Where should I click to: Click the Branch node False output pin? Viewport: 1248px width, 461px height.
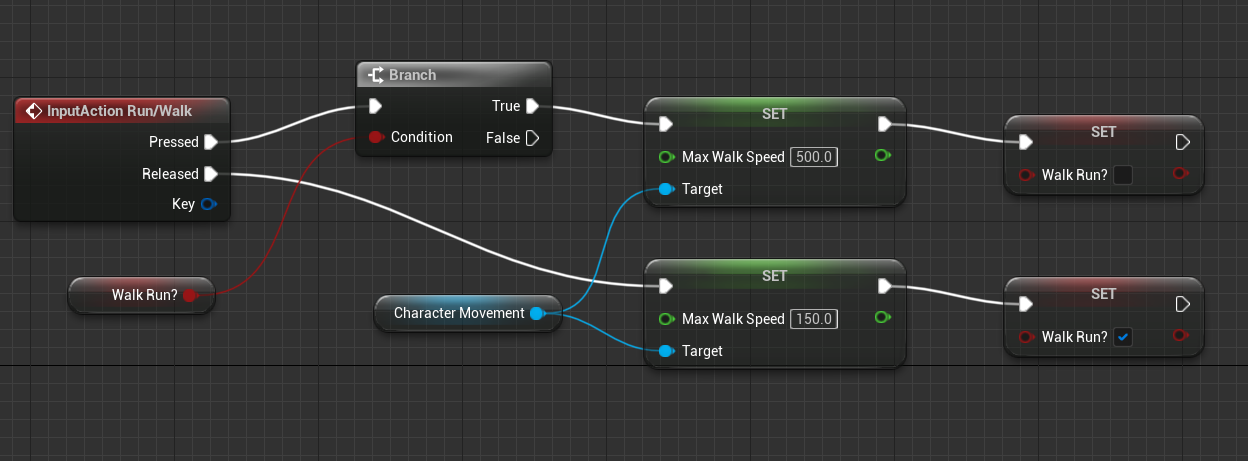(533, 138)
